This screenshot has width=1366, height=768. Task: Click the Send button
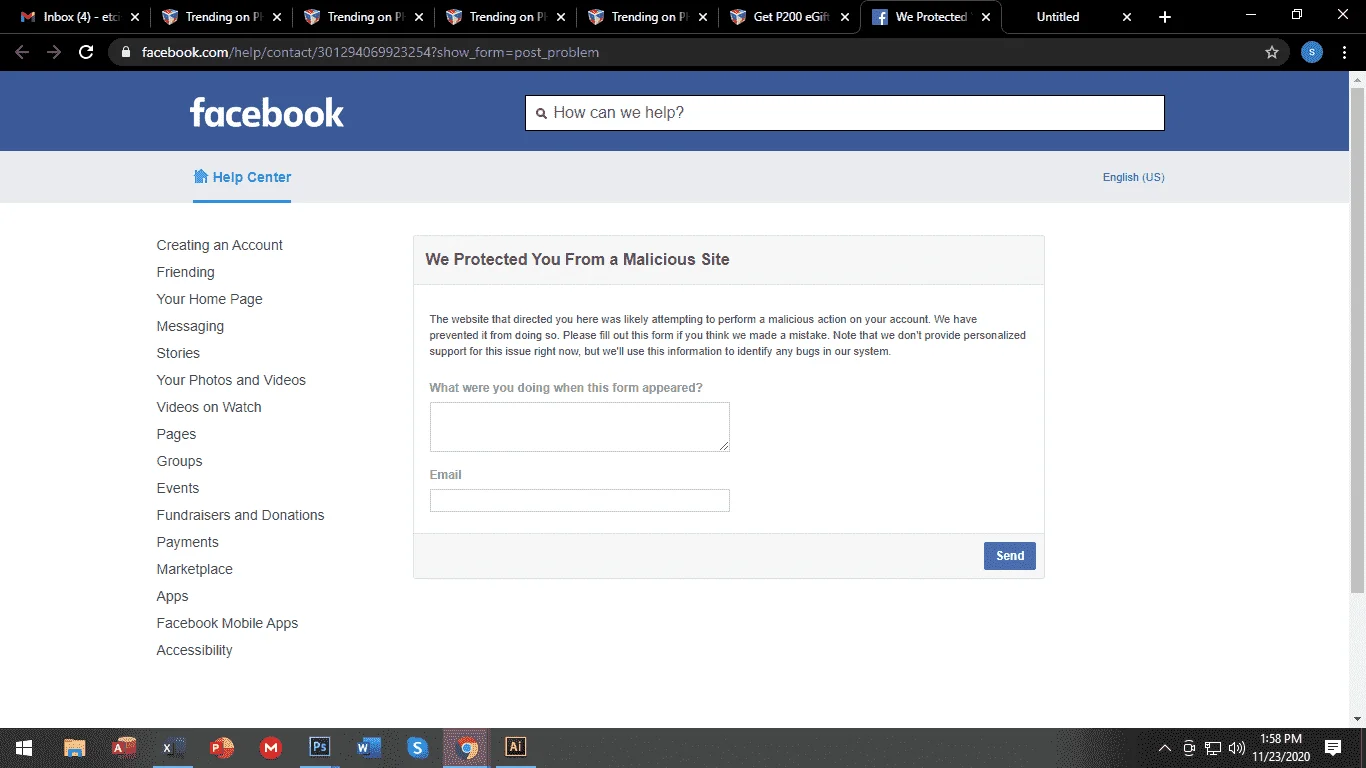click(1010, 556)
